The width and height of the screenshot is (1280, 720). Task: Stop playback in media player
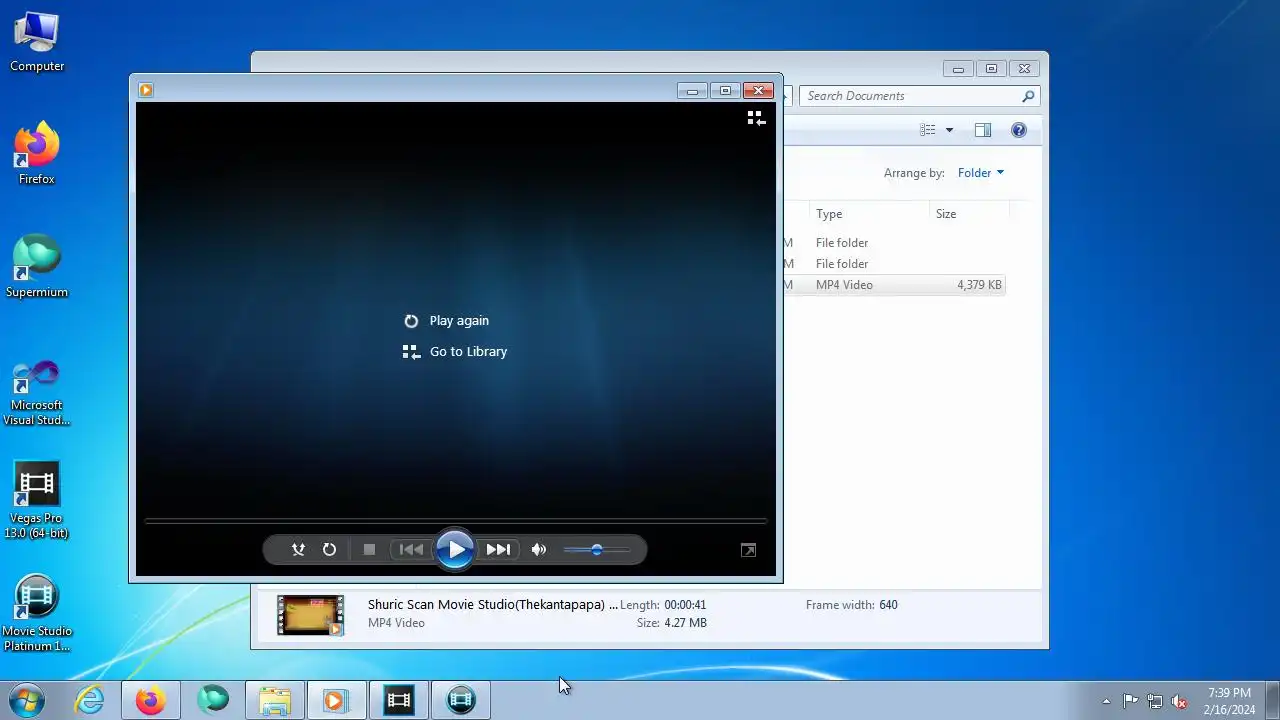click(x=369, y=549)
